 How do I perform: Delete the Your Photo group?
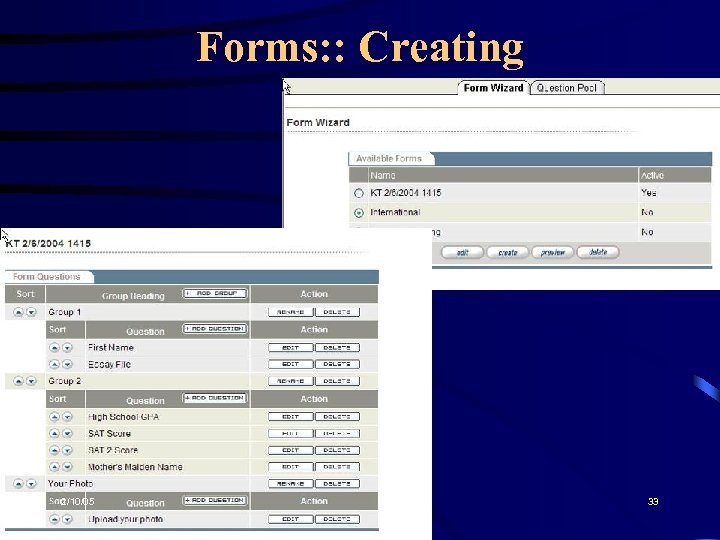337,484
